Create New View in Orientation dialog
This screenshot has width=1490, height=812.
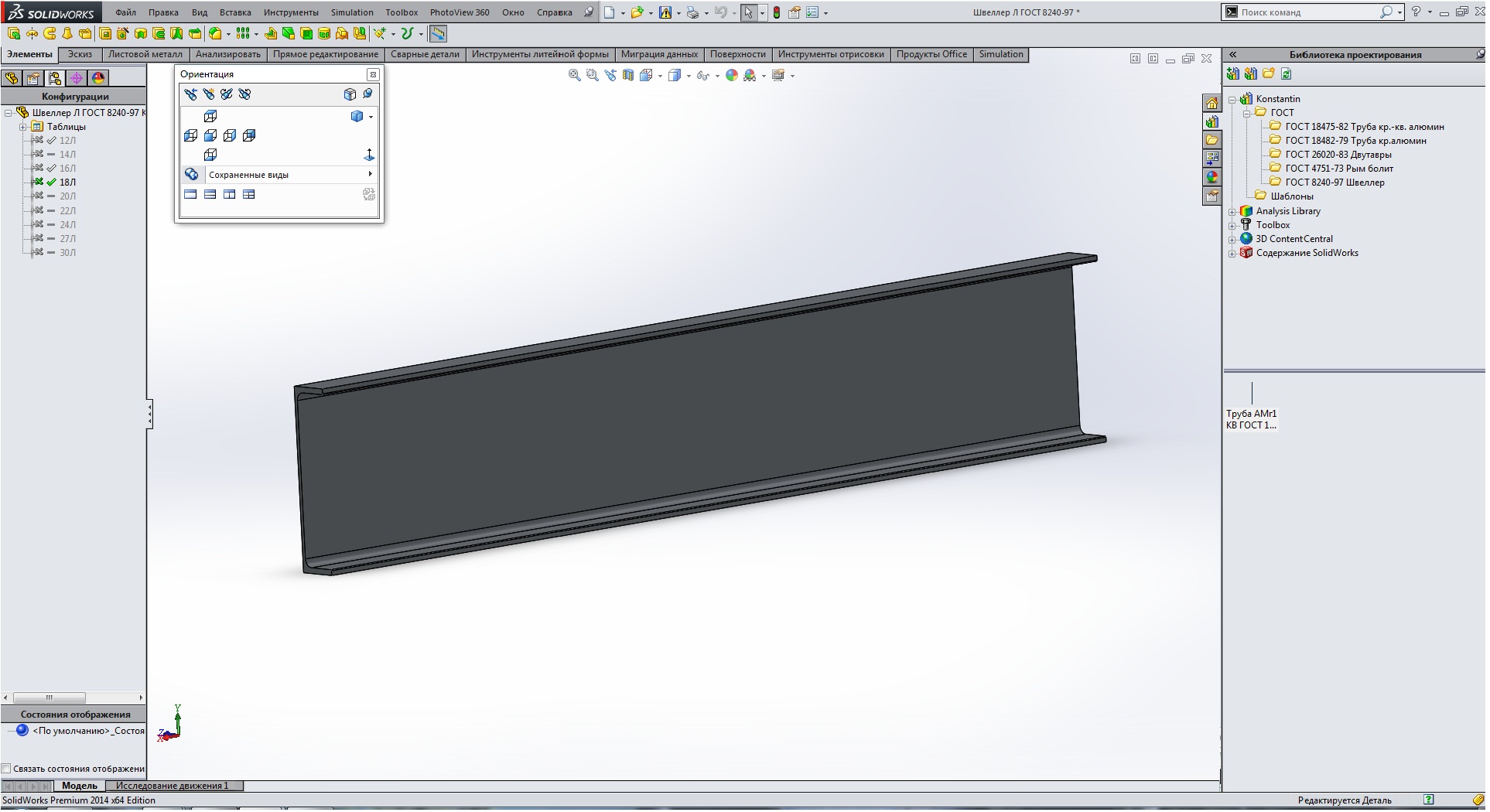click(x=209, y=94)
